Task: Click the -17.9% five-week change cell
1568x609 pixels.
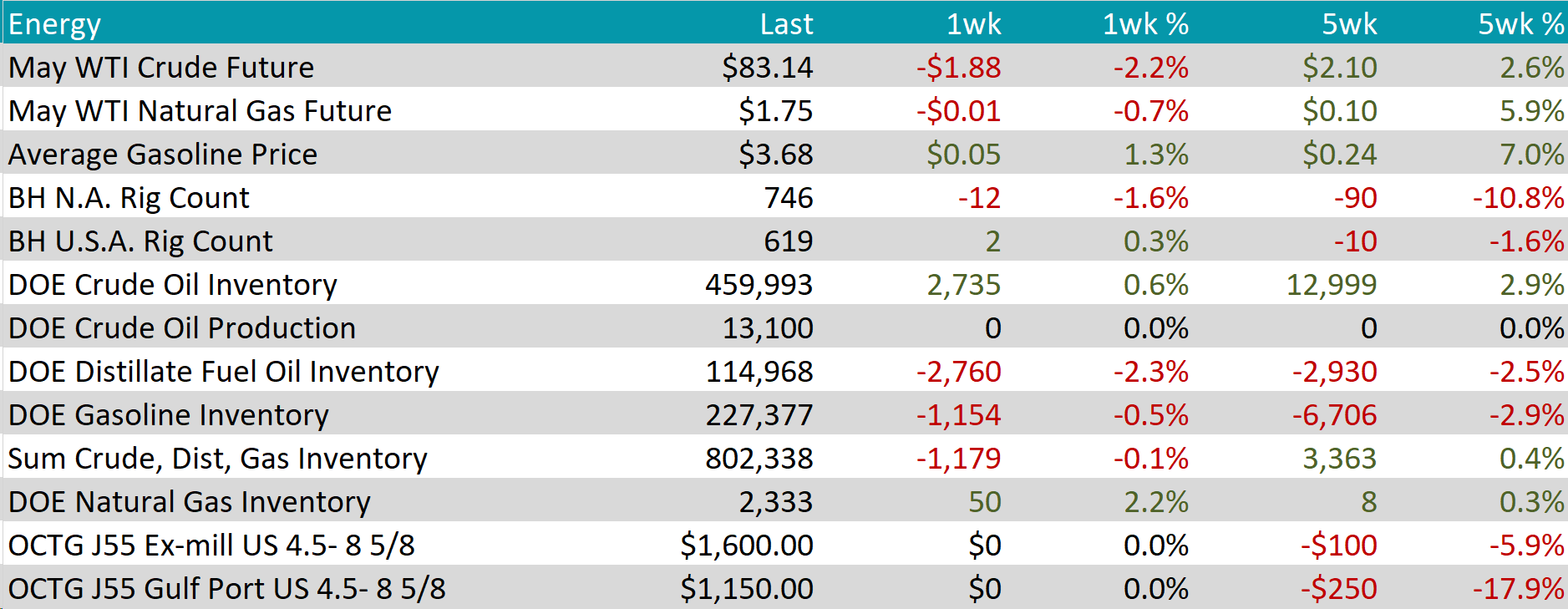Action: tap(1518, 589)
